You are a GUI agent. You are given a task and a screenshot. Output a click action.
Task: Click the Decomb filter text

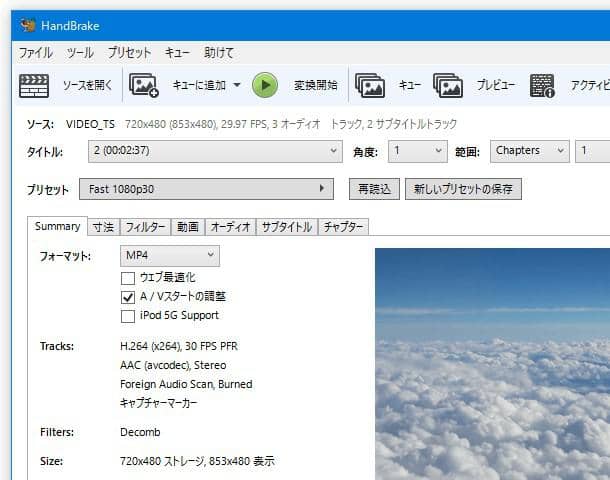[x=140, y=432]
